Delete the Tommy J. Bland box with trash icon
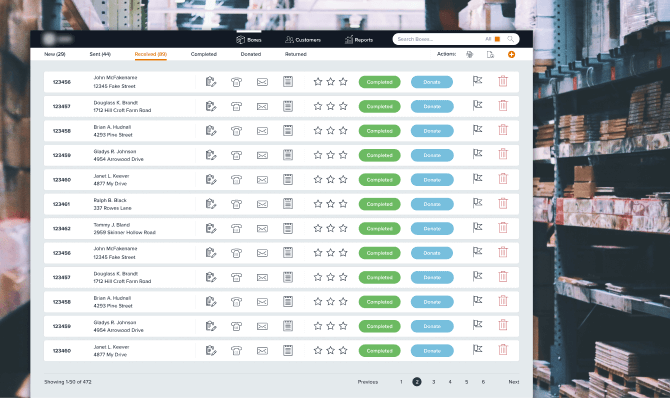Viewport: 670px width, 398px height. click(x=503, y=228)
